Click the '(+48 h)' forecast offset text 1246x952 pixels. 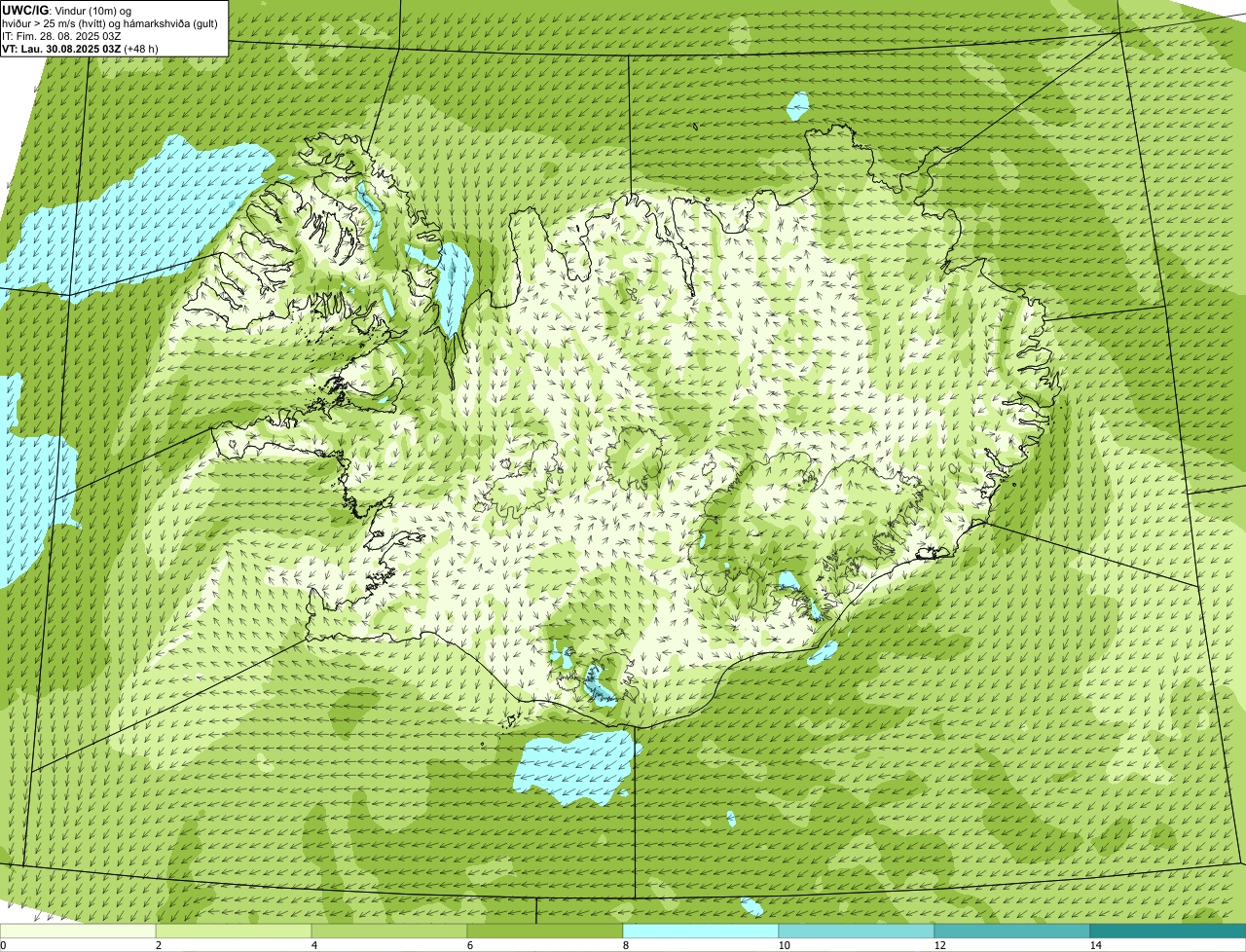pyautogui.click(x=141, y=49)
